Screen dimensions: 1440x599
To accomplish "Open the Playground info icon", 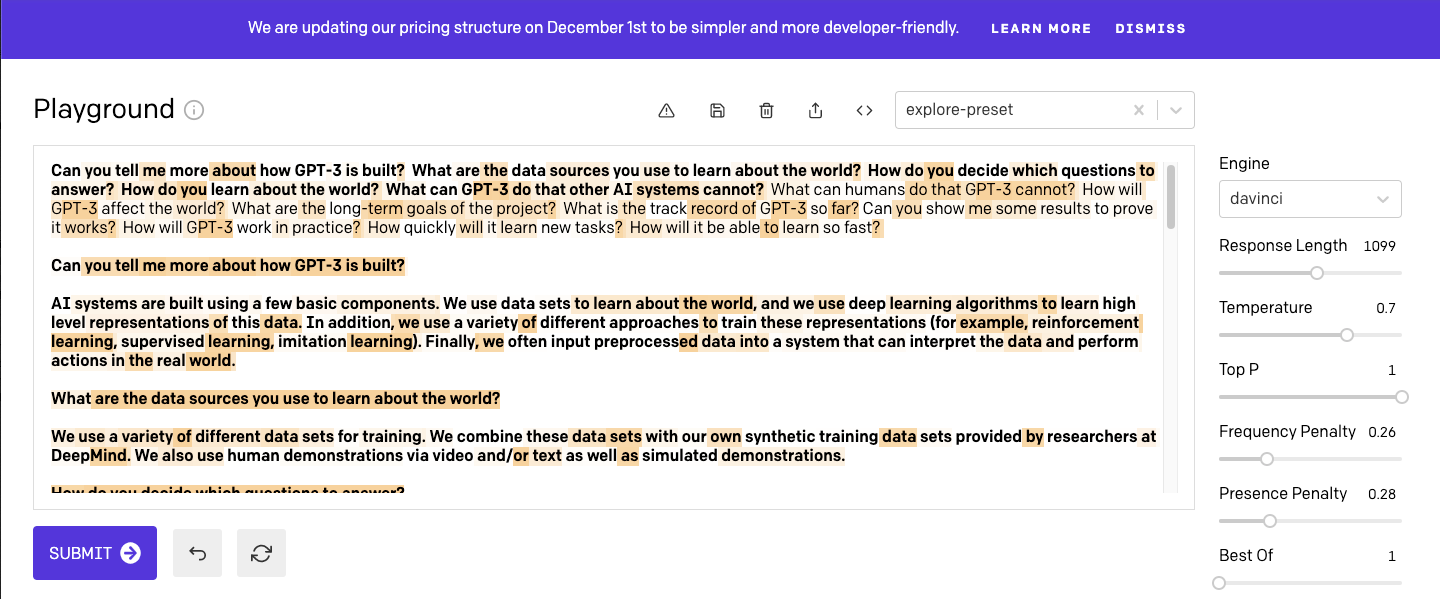I will pos(195,110).
